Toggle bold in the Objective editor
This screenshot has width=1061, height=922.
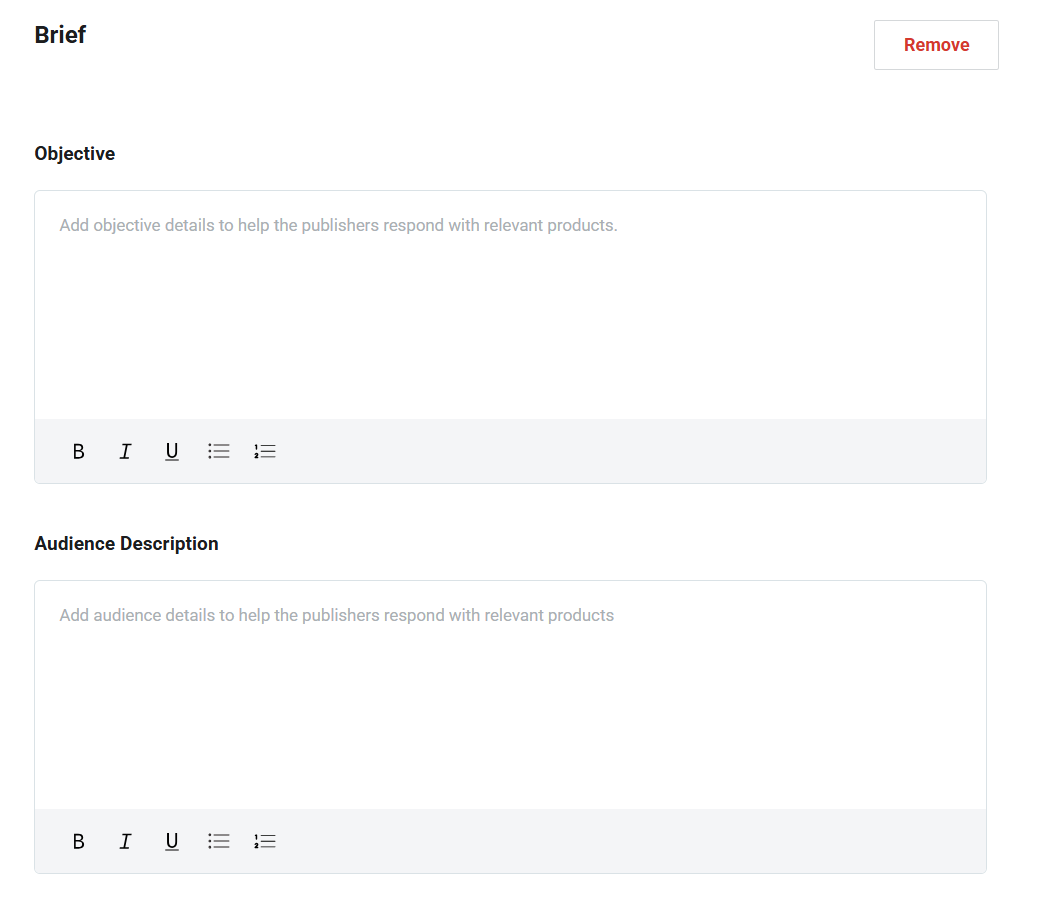pyautogui.click(x=79, y=451)
